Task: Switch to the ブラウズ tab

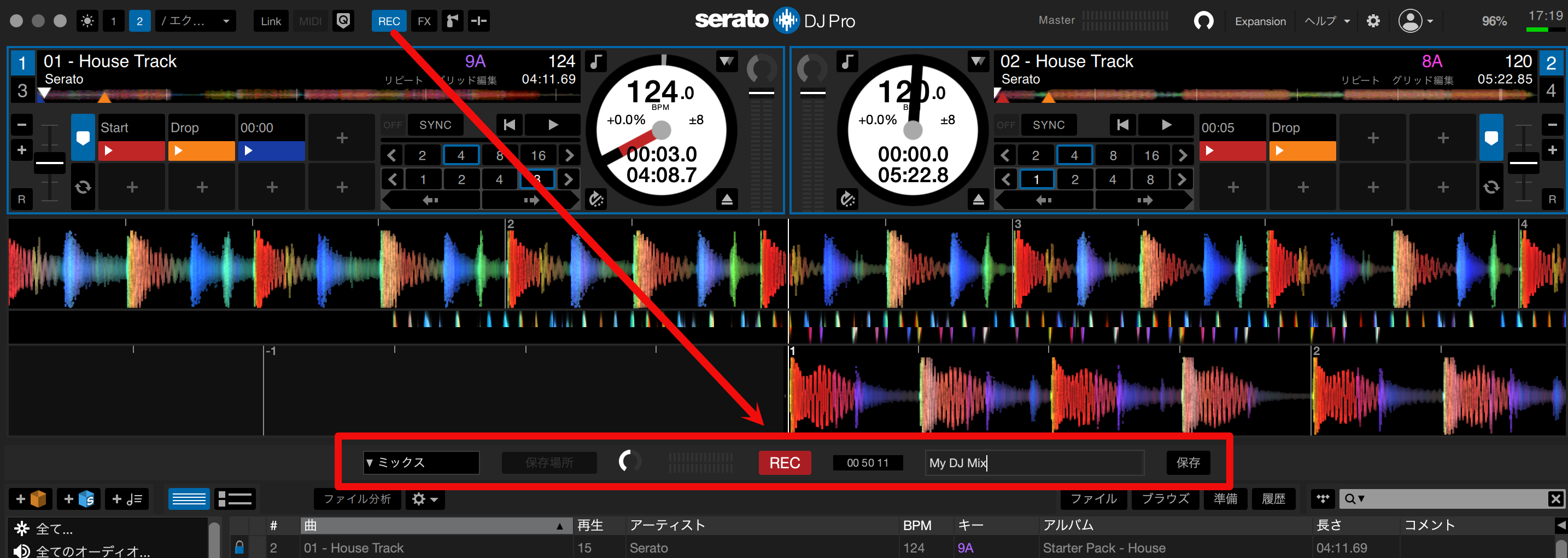Action: 1165,498
